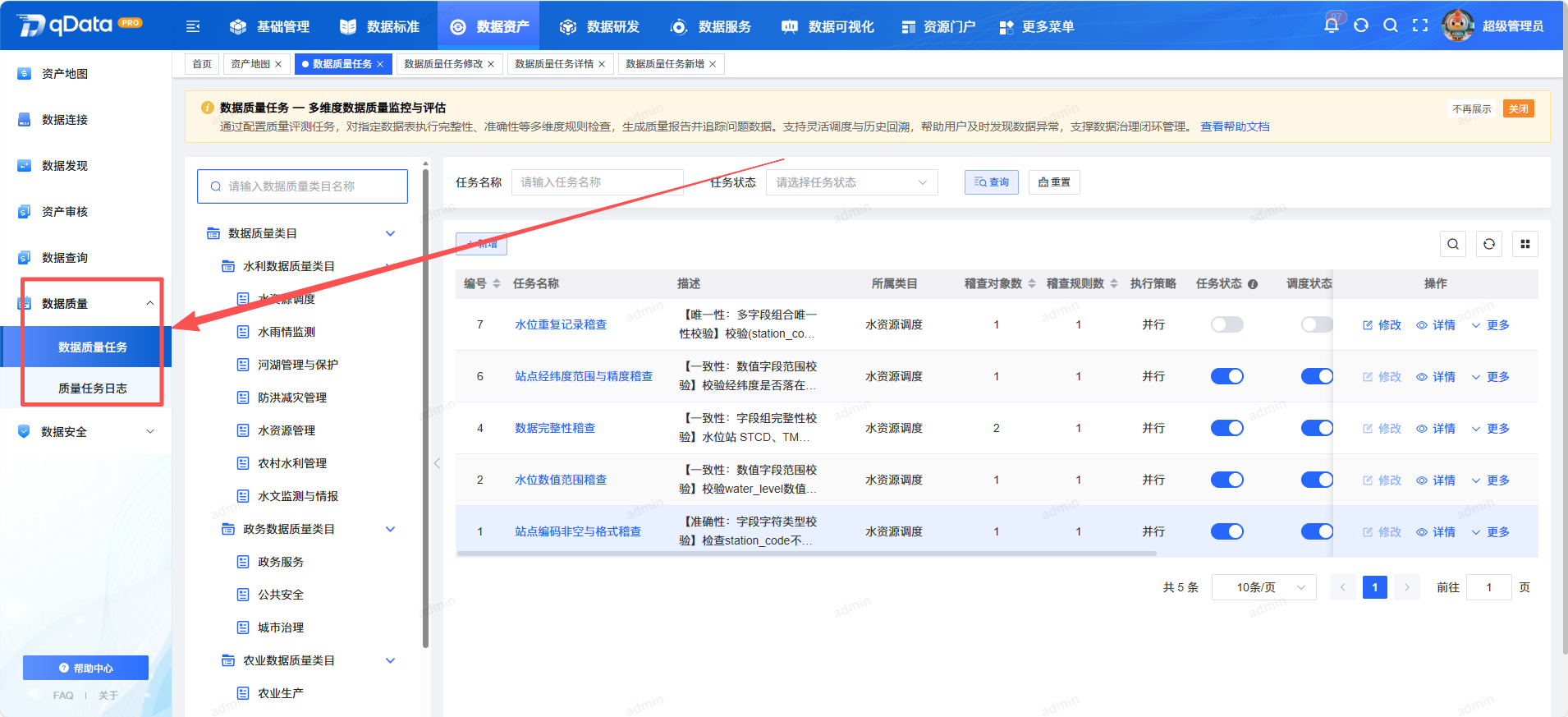The height and width of the screenshot is (717, 1568).
Task: Open the 数据服务 top menu
Action: tap(711, 26)
